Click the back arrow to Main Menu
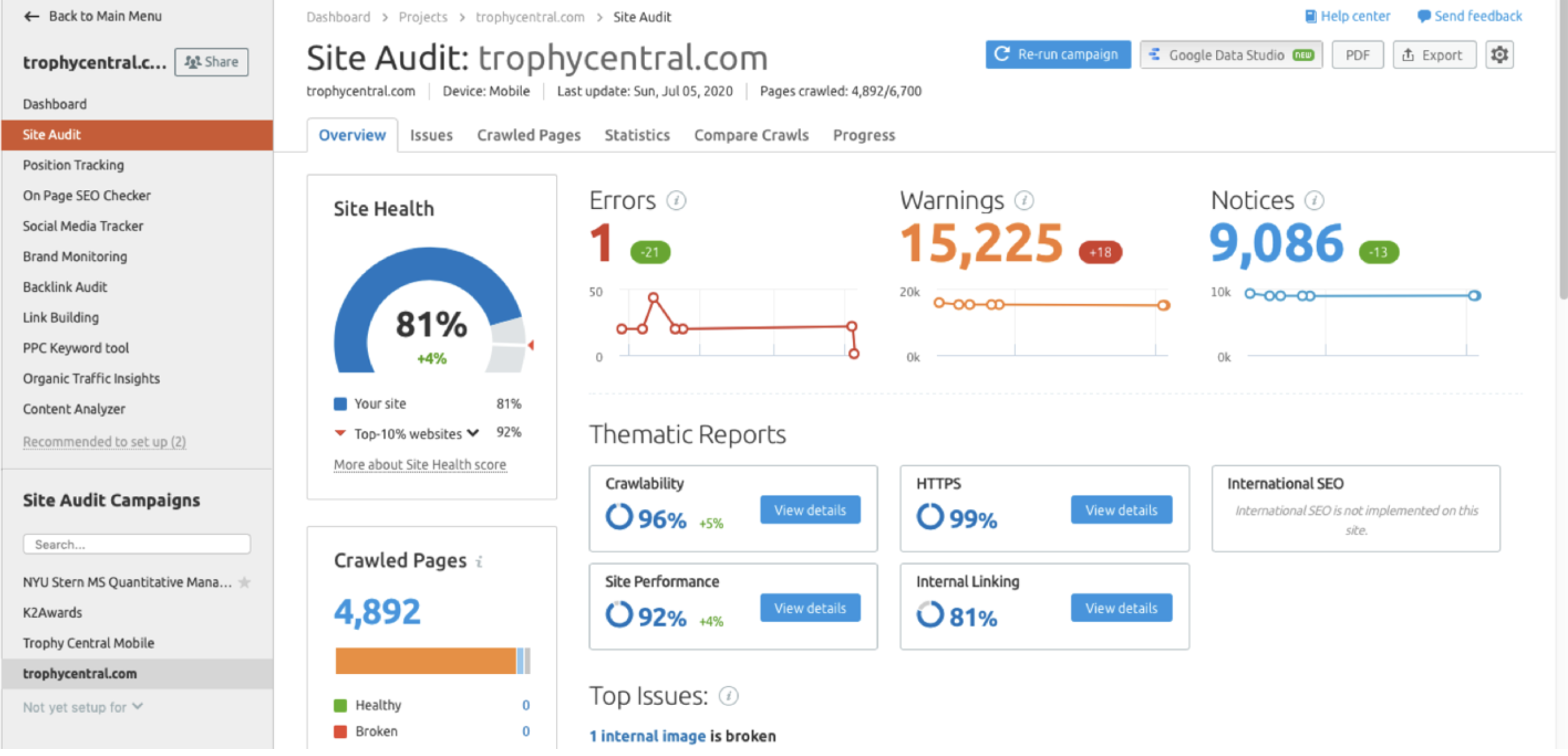The height and width of the screenshot is (756, 1568). (31, 17)
